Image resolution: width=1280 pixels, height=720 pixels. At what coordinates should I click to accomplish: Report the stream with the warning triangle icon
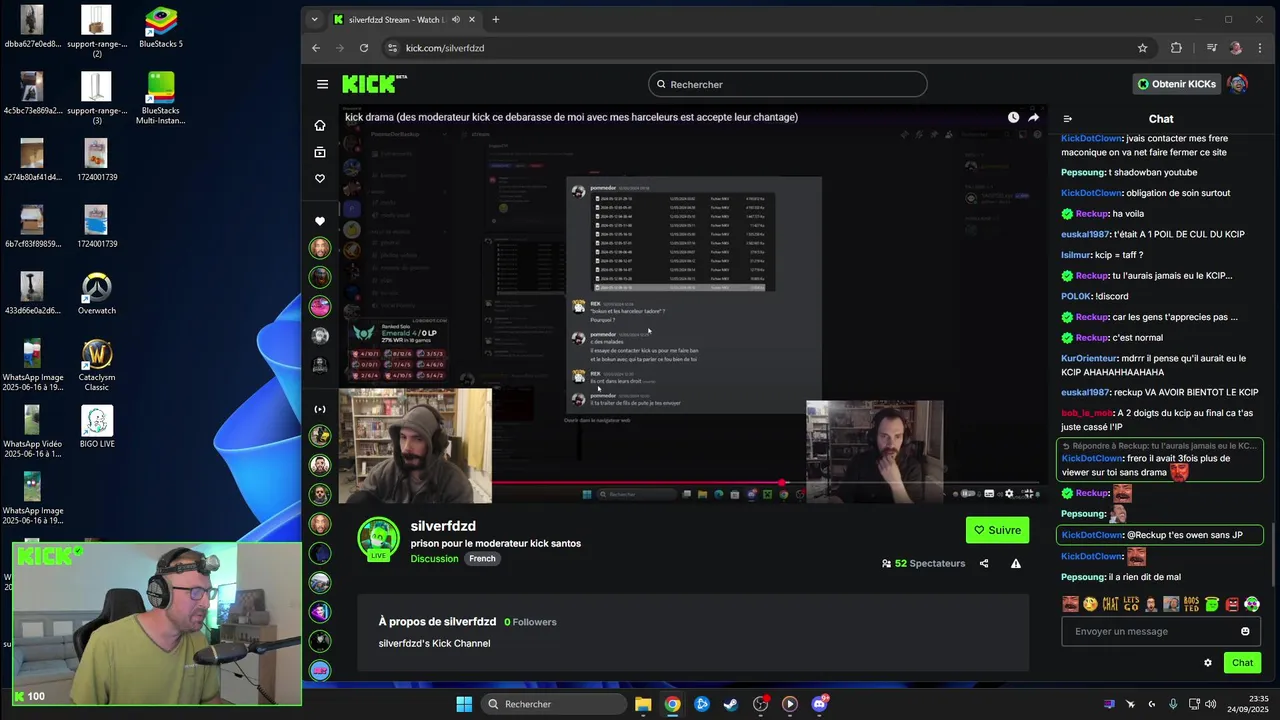pos(1016,563)
